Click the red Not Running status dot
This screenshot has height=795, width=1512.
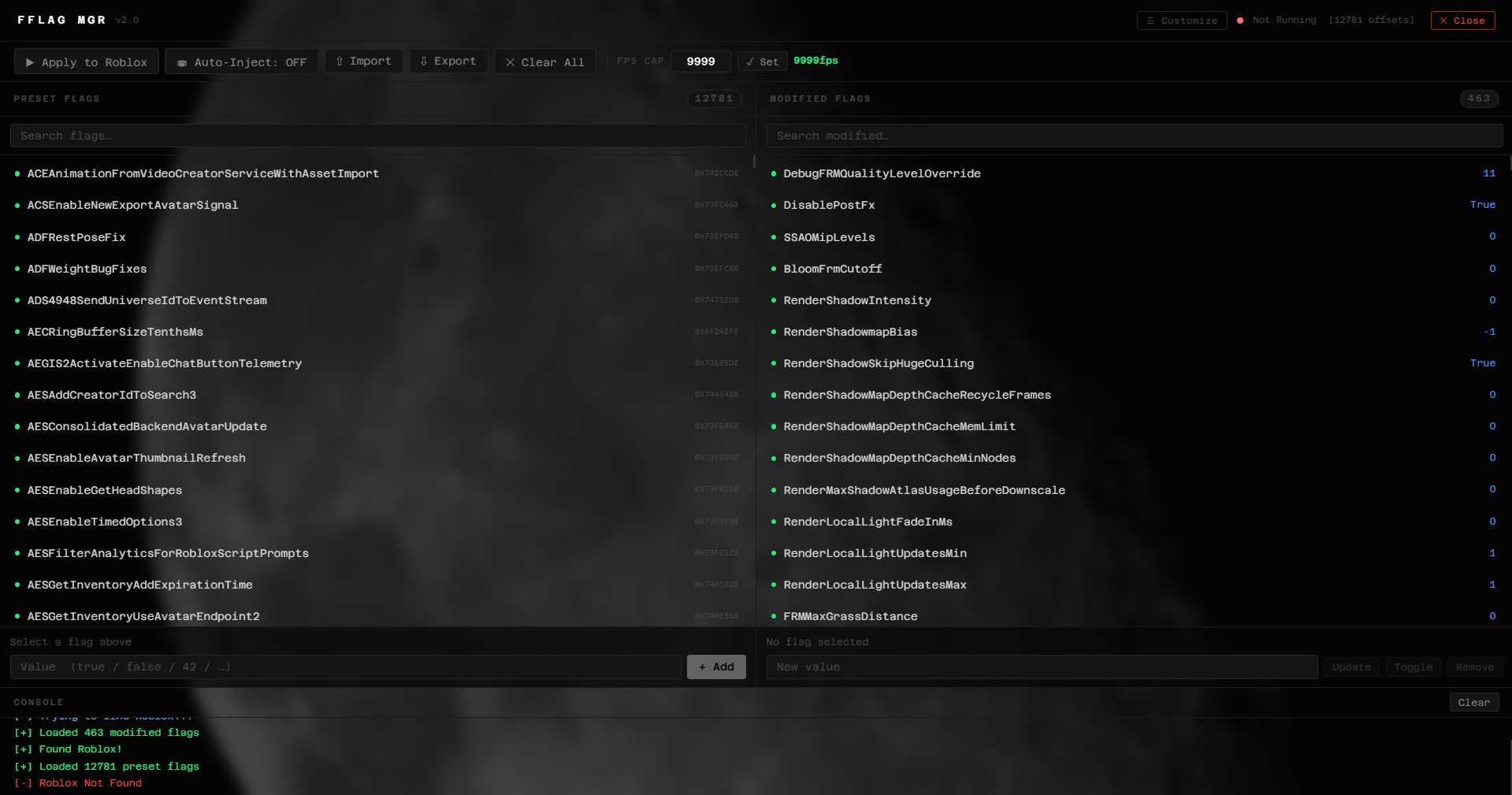1239,20
